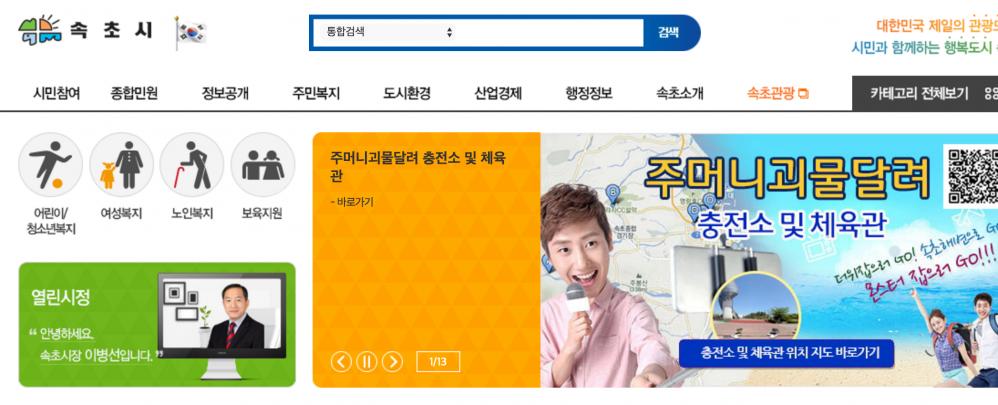Focus the search text input field
Viewport: 998px width, 405px height.
(551, 32)
